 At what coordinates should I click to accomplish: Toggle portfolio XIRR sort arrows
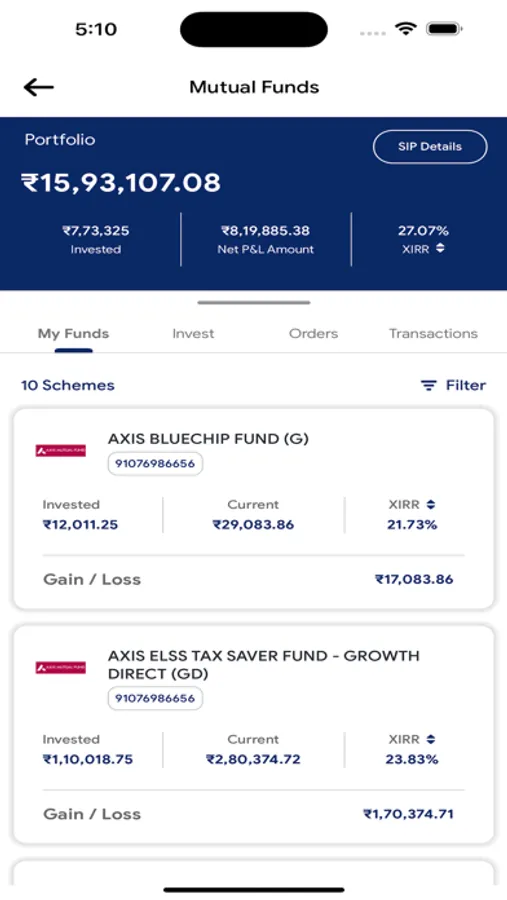click(x=440, y=249)
